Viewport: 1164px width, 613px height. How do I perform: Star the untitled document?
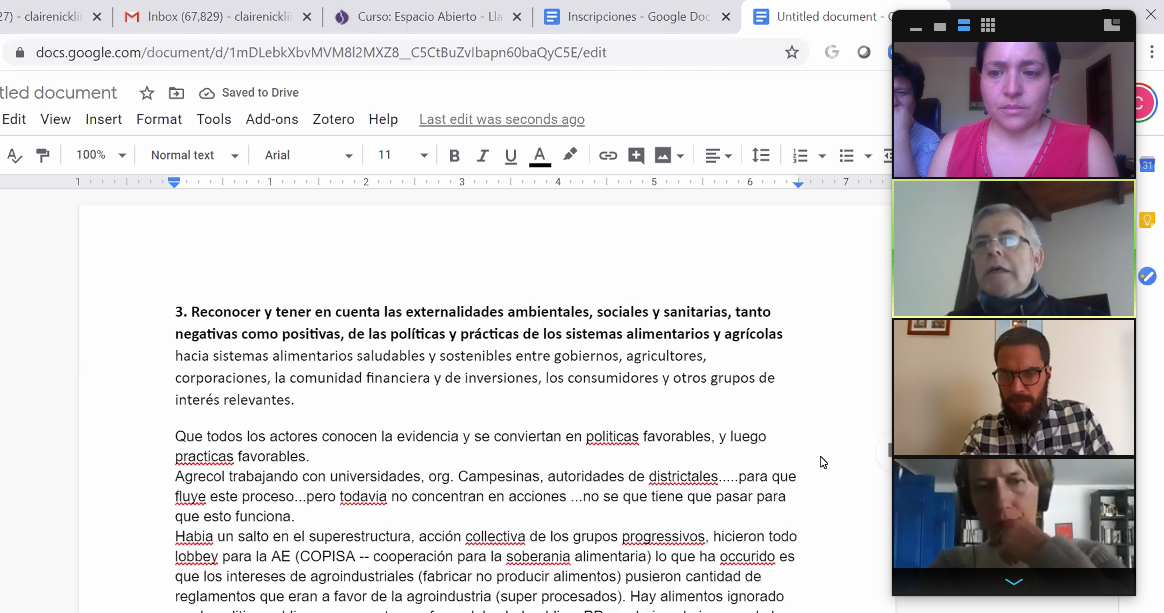(x=147, y=93)
